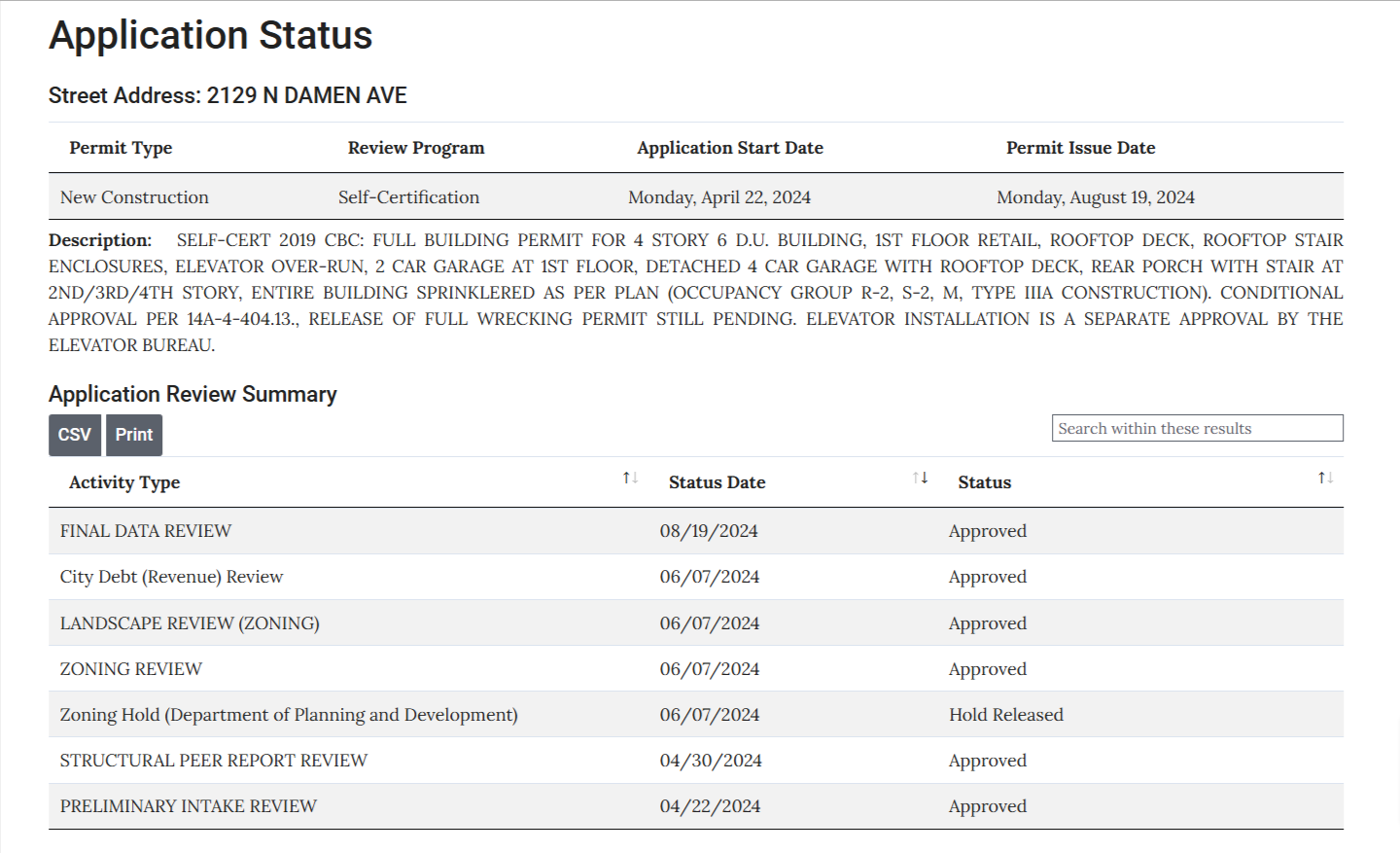The width and height of the screenshot is (1400, 853).
Task: Click the Status Date column header
Action: (x=717, y=482)
